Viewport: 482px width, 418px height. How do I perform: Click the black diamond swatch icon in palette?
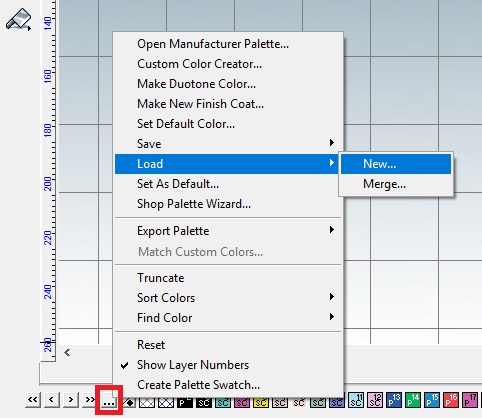tap(129, 403)
